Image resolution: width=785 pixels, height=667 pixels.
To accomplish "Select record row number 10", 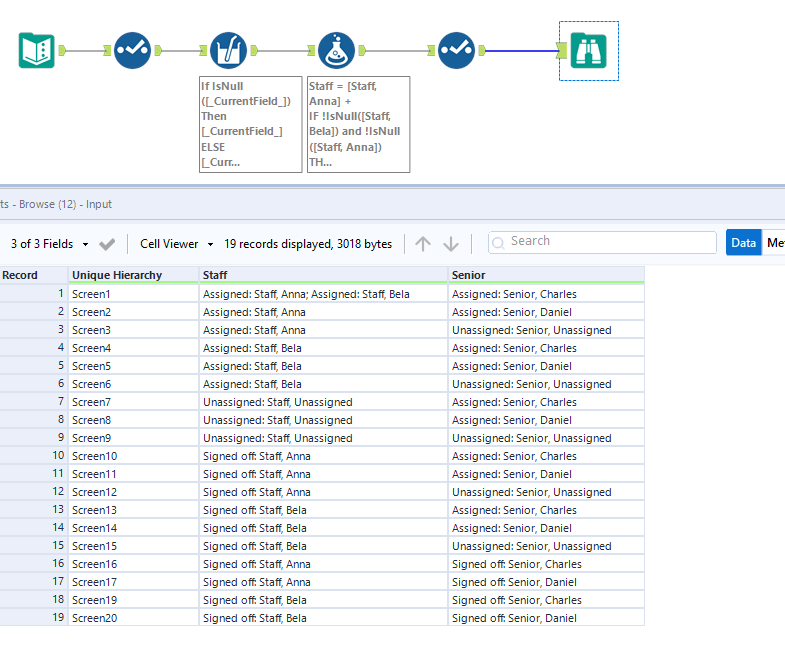I will point(33,456).
